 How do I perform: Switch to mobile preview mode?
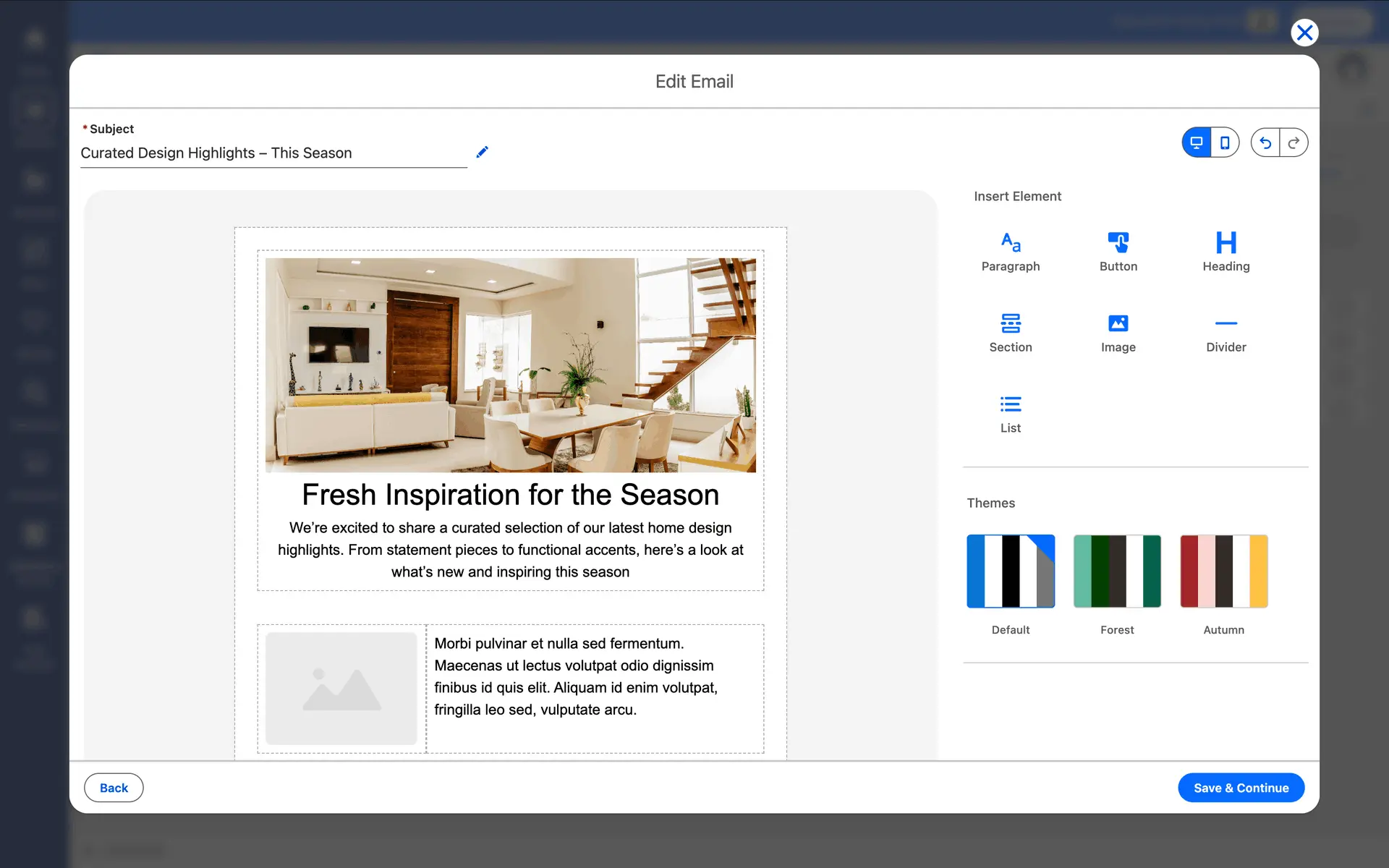[x=1224, y=142]
